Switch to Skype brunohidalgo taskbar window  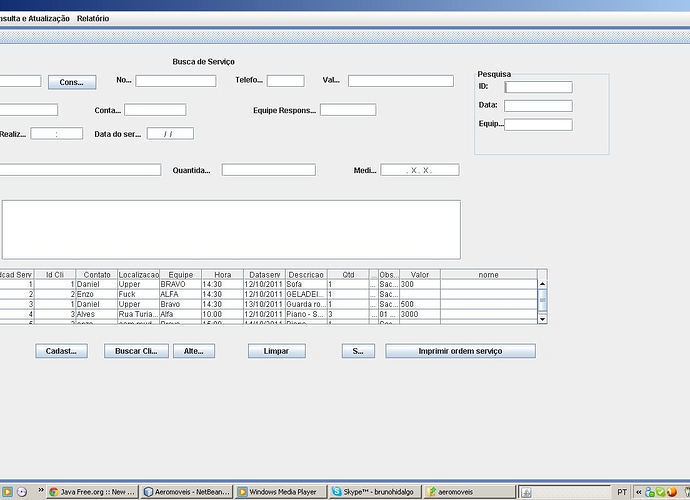[376, 492]
